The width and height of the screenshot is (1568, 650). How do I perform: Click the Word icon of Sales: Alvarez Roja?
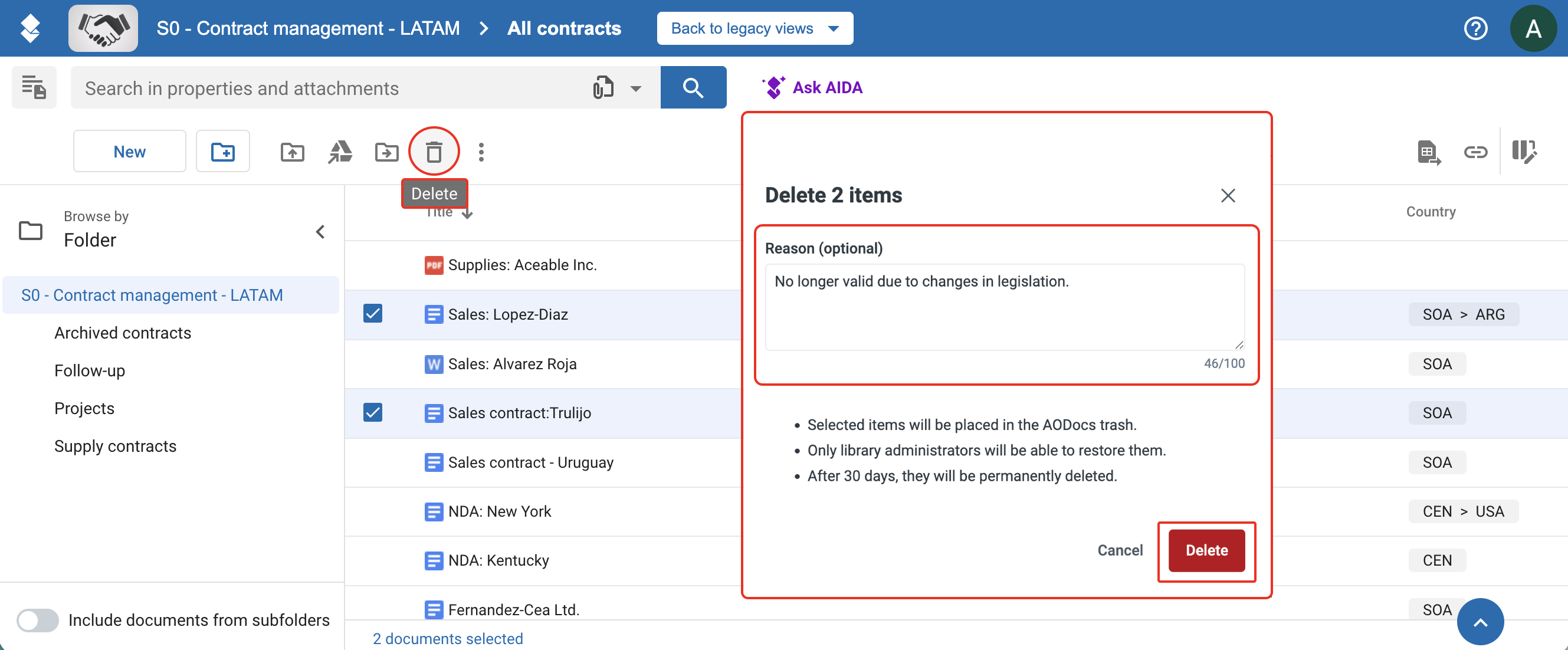pos(434,364)
